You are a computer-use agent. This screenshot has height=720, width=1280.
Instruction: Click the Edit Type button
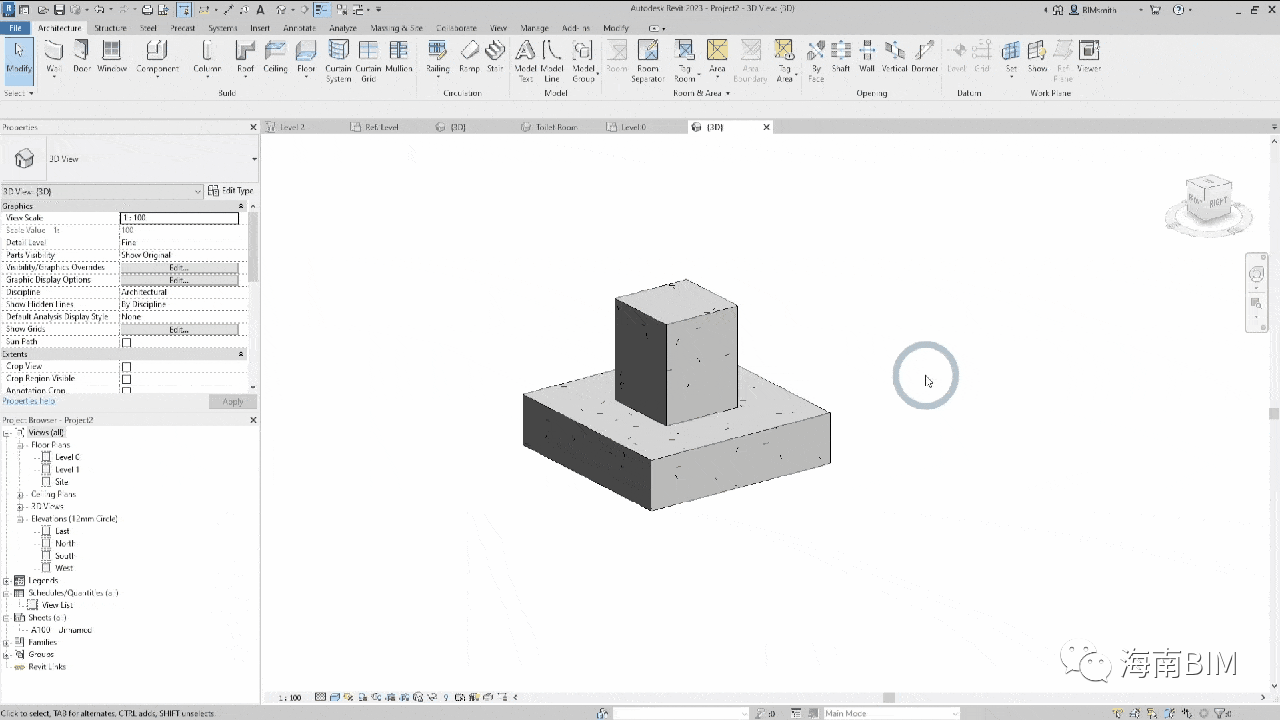pos(231,191)
